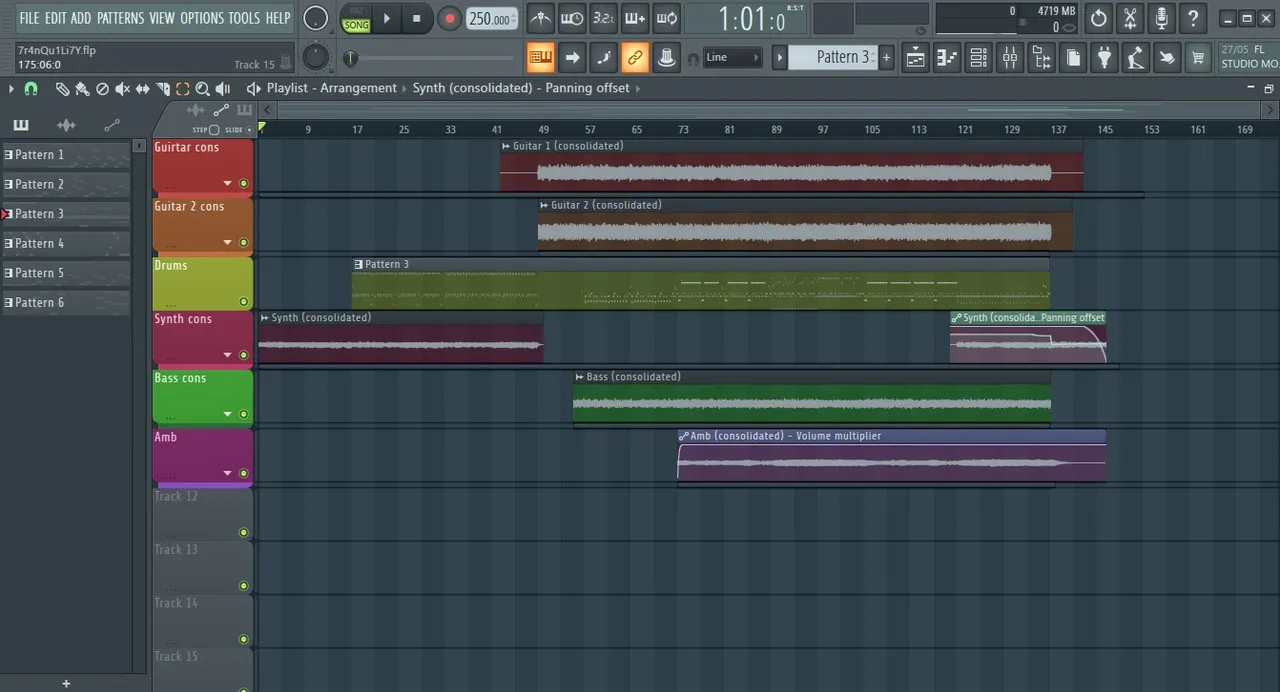Toggle the metronome
This screenshot has width=1280, height=692.
point(540,18)
